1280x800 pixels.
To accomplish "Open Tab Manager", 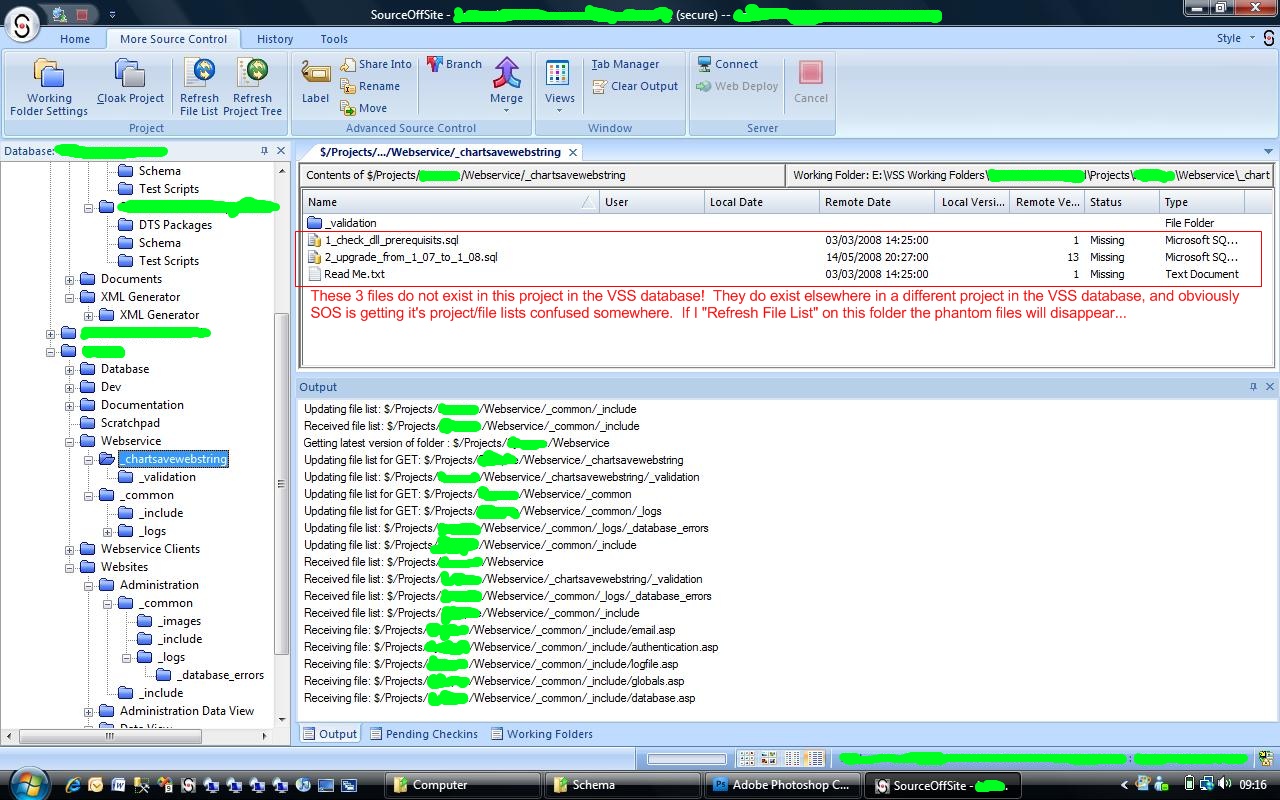I will click(625, 64).
